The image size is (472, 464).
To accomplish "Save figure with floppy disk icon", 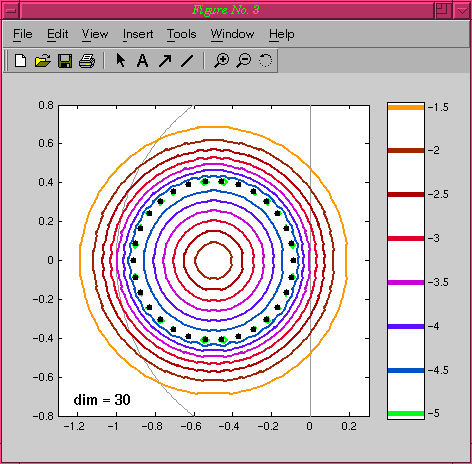I will pyautogui.click(x=65, y=61).
